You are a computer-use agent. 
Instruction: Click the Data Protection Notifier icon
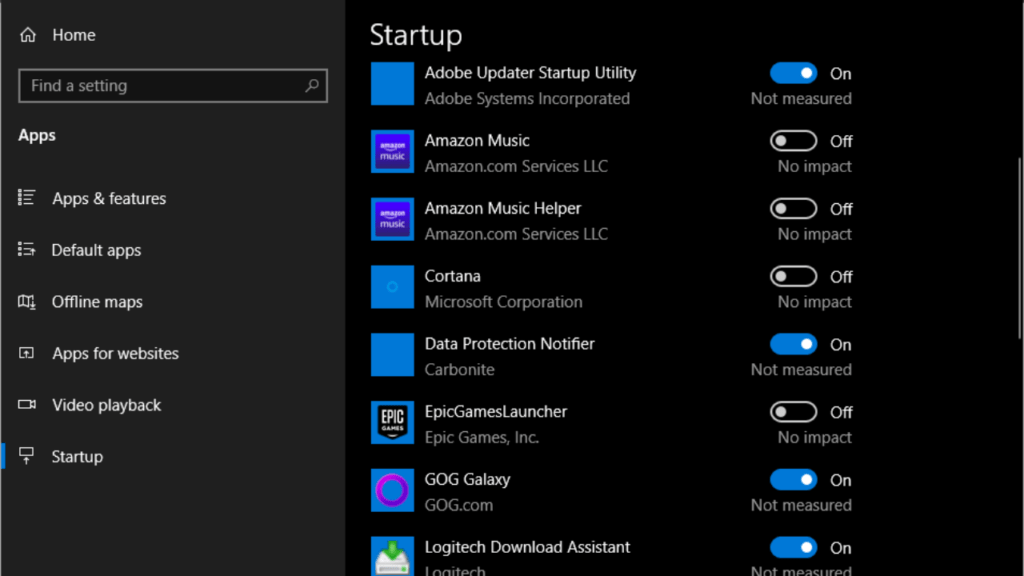392,355
